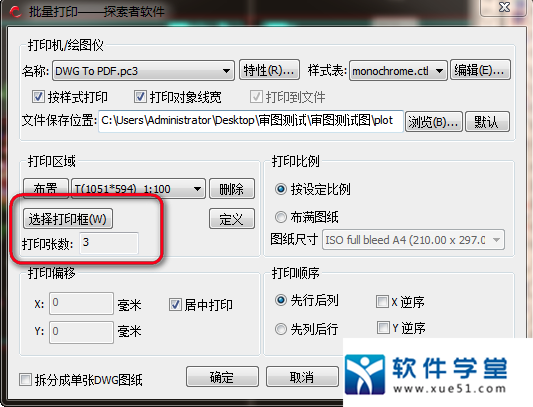Select 先列后行 print order

pyautogui.click(x=281, y=329)
